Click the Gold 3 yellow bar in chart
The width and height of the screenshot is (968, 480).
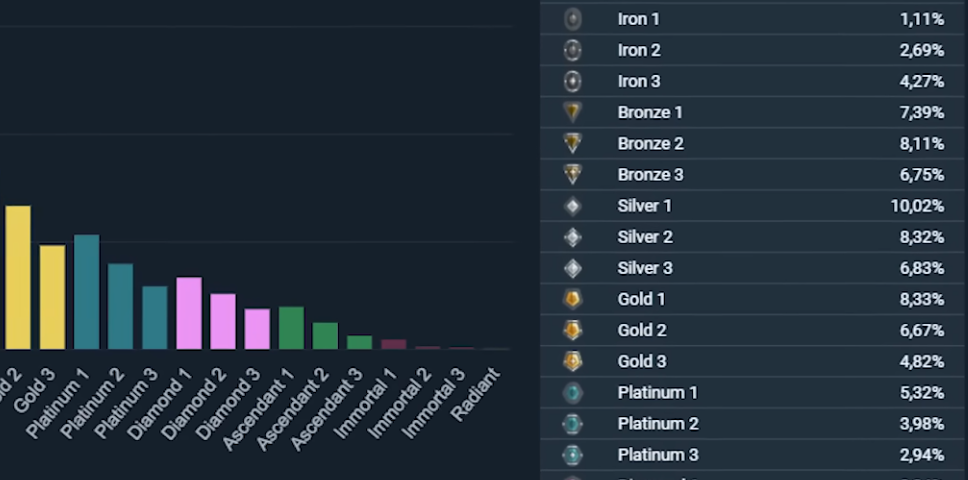(x=52, y=297)
